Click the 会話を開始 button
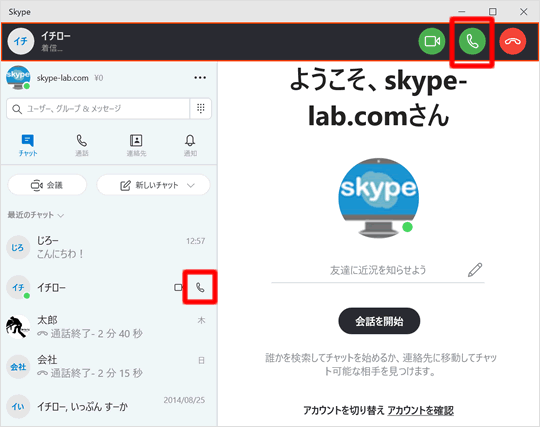 [379, 321]
